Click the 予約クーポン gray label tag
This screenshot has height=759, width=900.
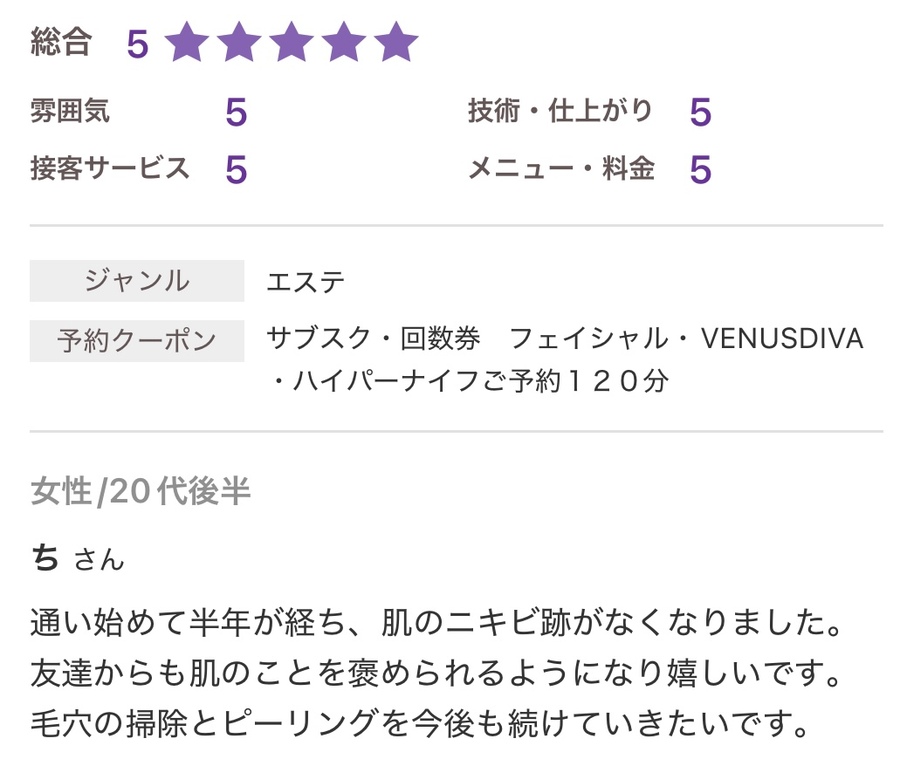pyautogui.click(x=137, y=341)
